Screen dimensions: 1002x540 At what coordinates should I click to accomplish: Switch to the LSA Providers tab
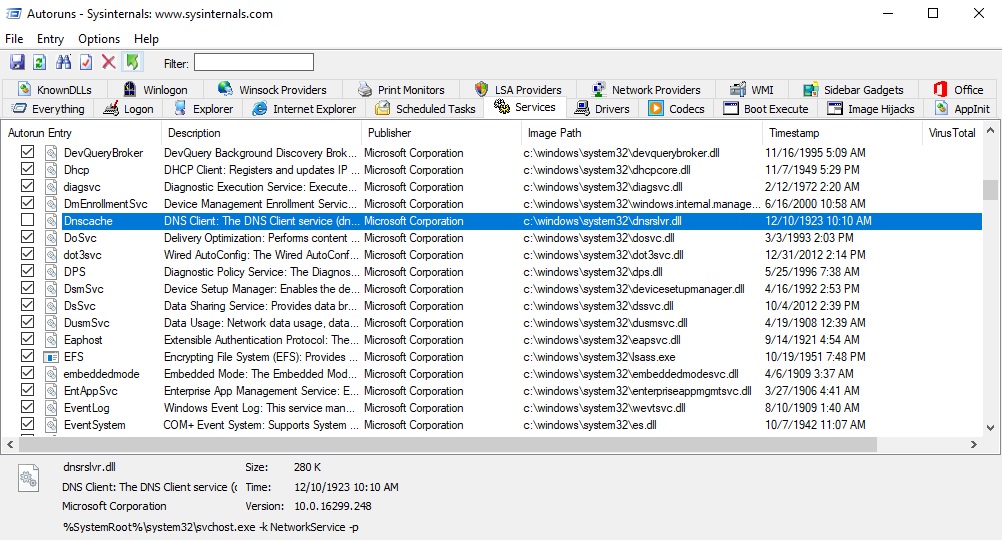tap(518, 89)
